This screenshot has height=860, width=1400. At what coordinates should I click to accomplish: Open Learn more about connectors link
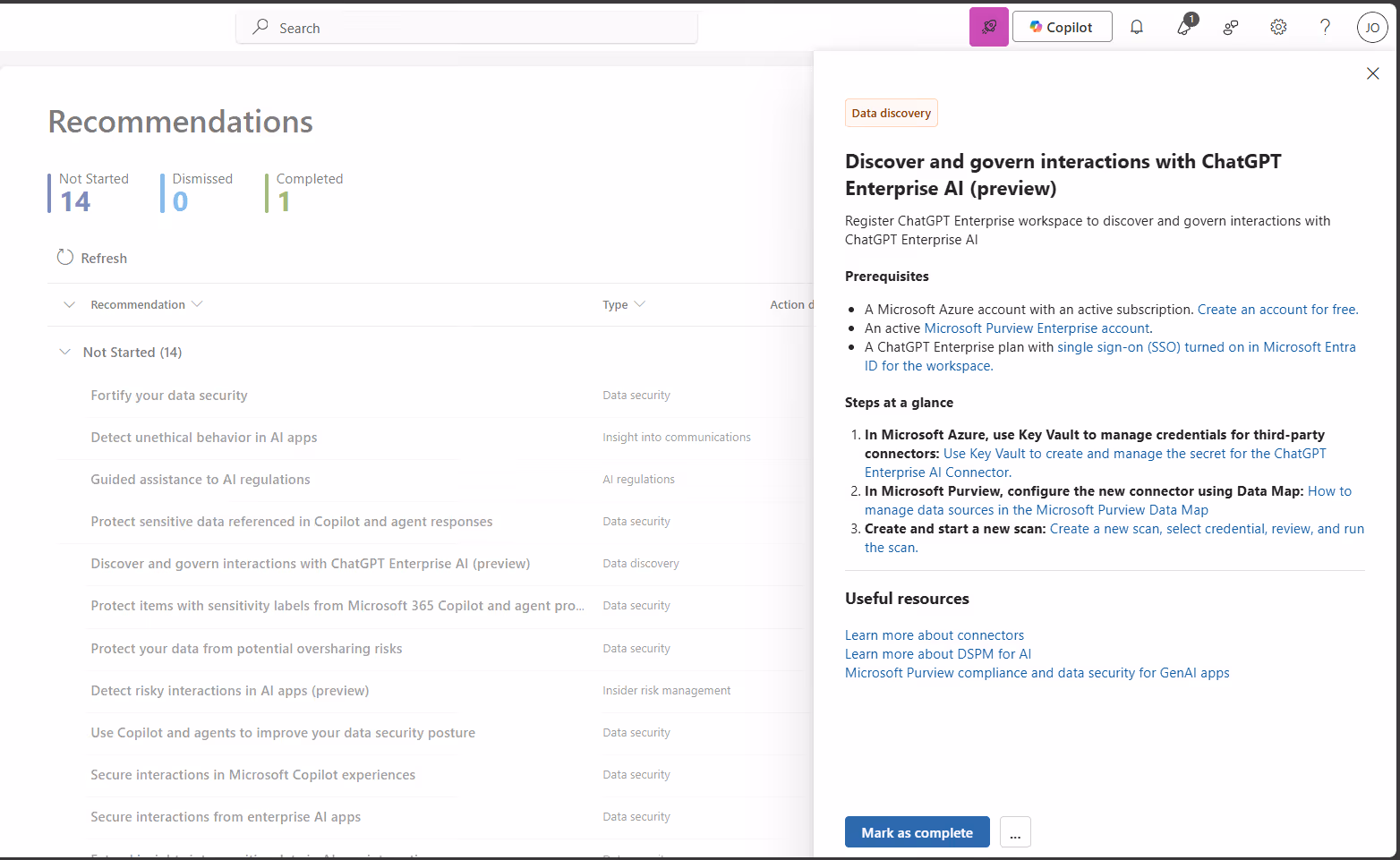(x=935, y=635)
